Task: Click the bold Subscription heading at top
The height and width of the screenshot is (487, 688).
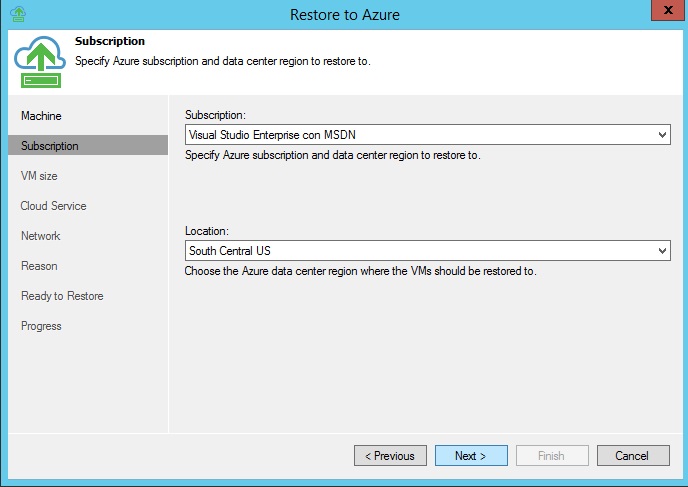Action: click(x=110, y=41)
